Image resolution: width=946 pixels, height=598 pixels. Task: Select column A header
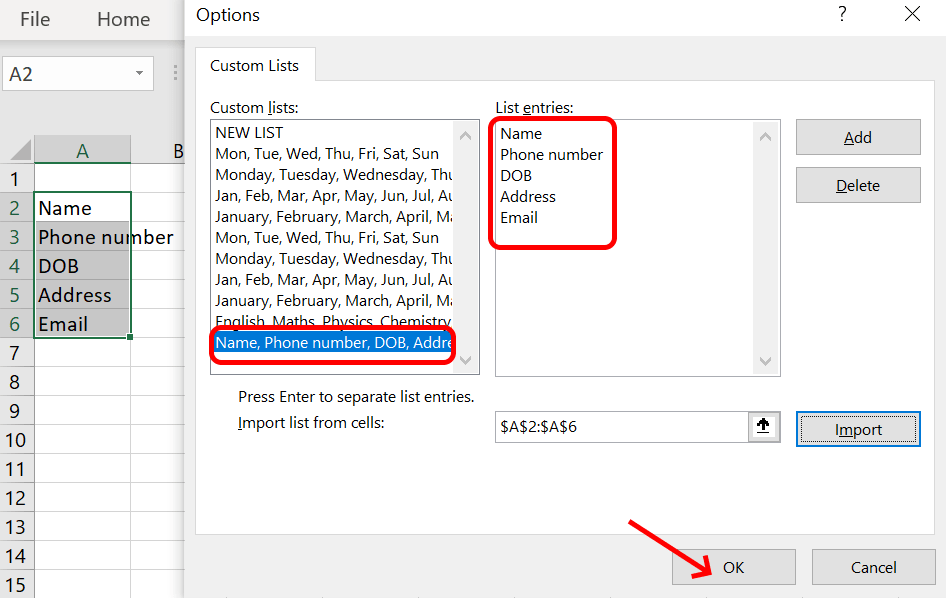[82, 151]
